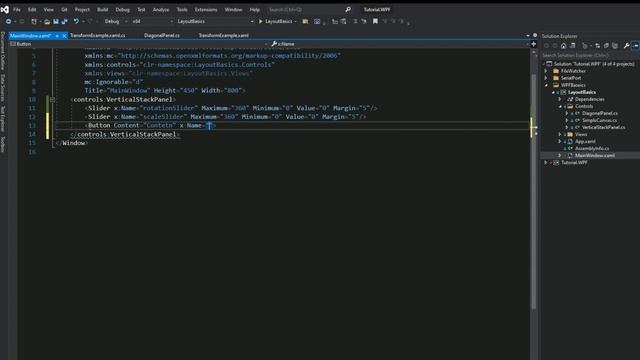Click Switch Views icon in Solution Explorer
The width and height of the screenshot is (640, 360).
click(x=572, y=46)
